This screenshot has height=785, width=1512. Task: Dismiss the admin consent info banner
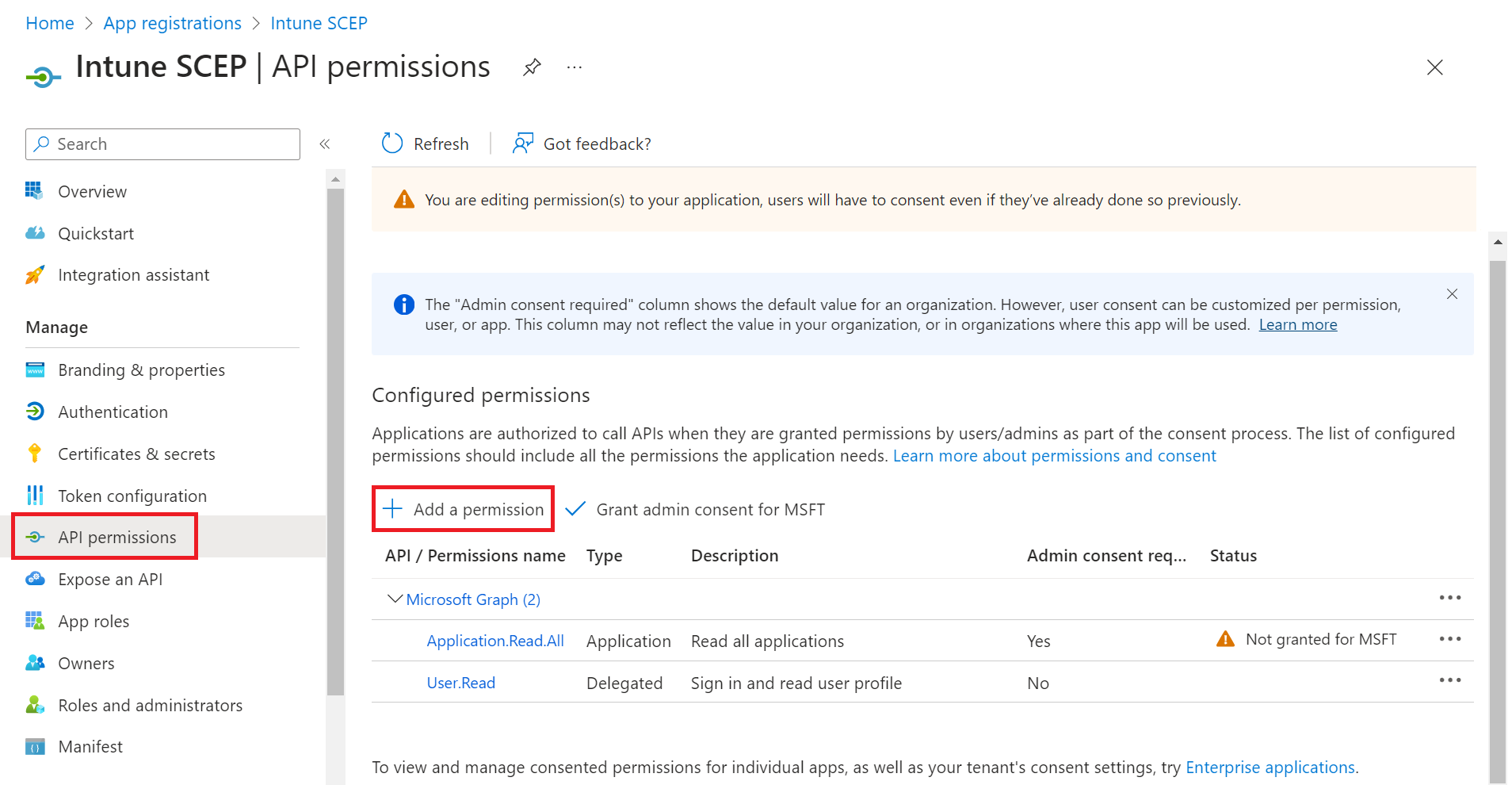pyautogui.click(x=1452, y=294)
